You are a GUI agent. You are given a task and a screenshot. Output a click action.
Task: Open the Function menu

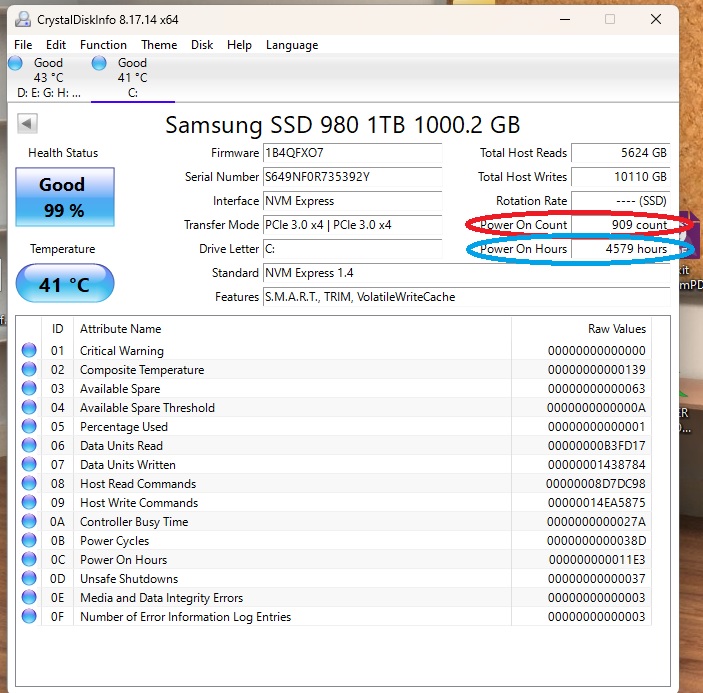click(103, 45)
